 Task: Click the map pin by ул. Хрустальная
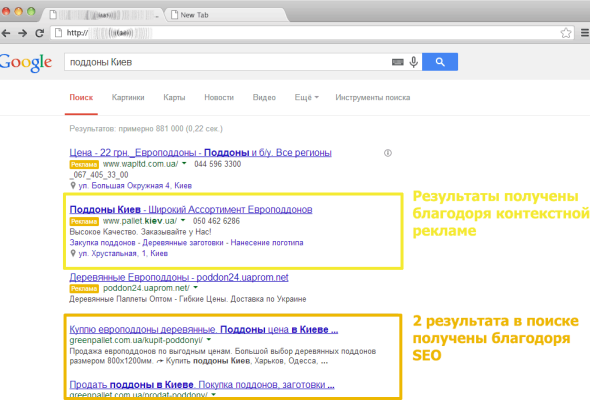(73, 253)
